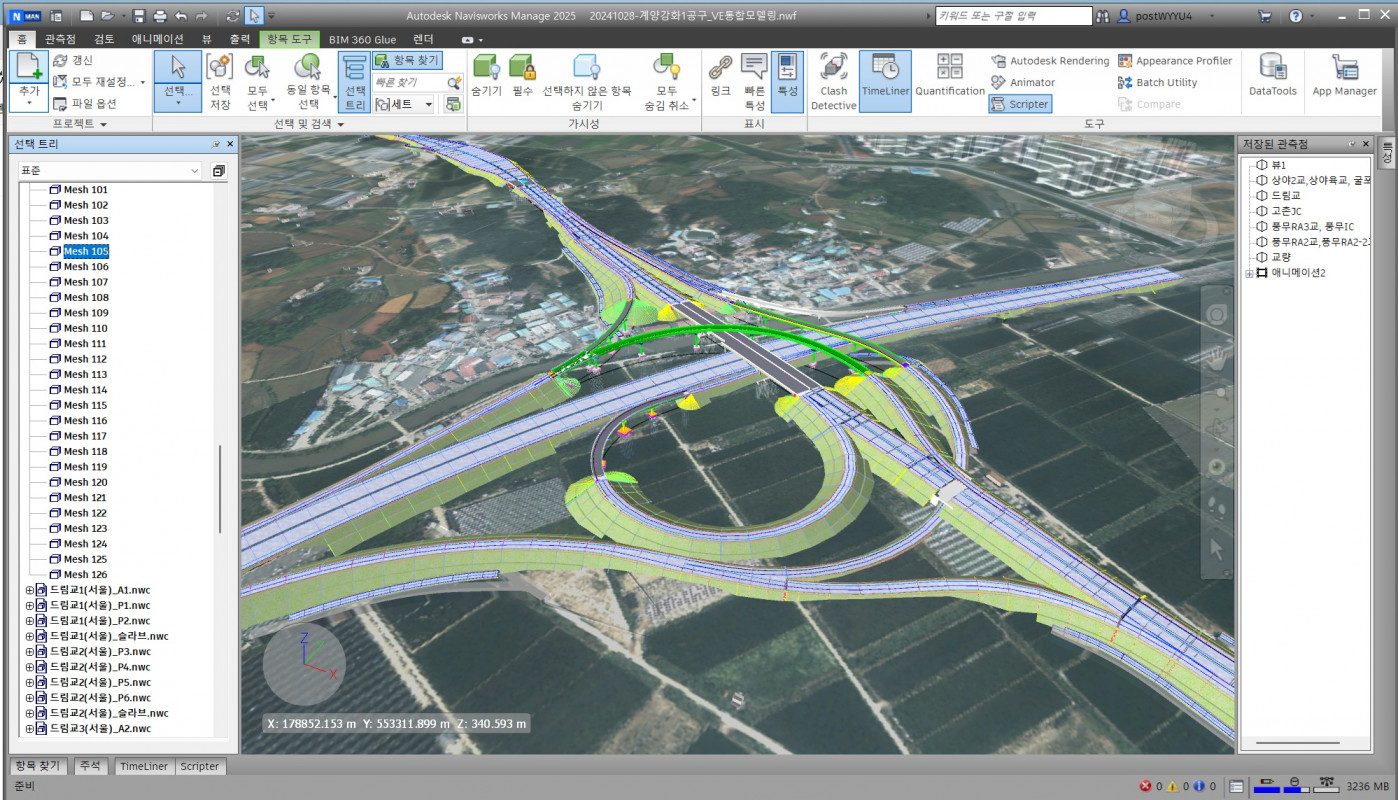Toggle the Selection Tree (선택 트리) panel
The image size is (1398, 800).
[354, 80]
